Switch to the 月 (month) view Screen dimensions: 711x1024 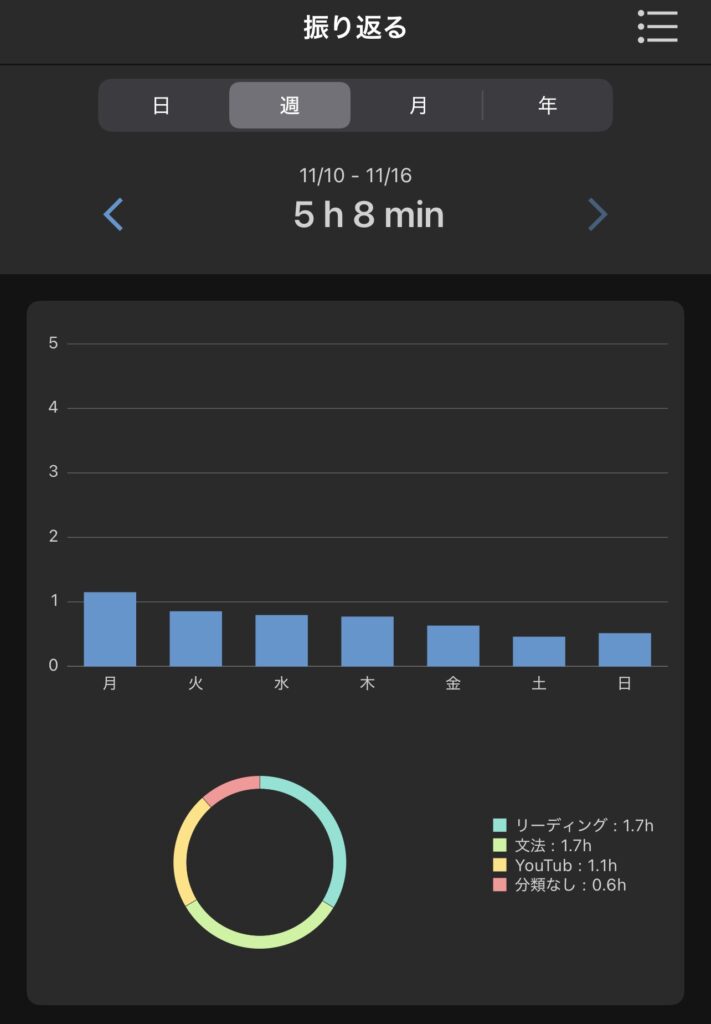(x=418, y=106)
